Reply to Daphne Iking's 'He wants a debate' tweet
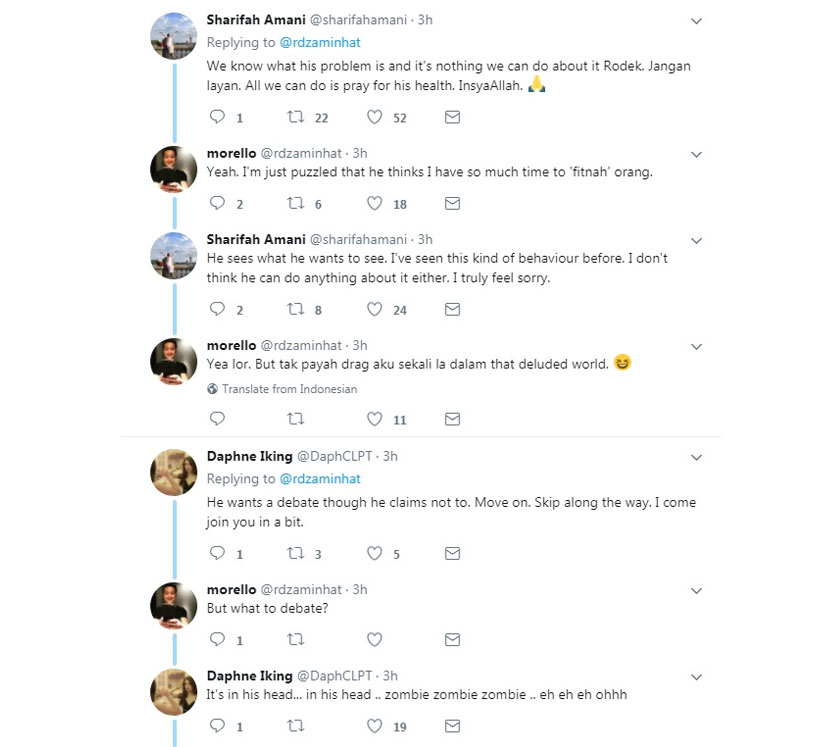840x747 pixels. 217,554
